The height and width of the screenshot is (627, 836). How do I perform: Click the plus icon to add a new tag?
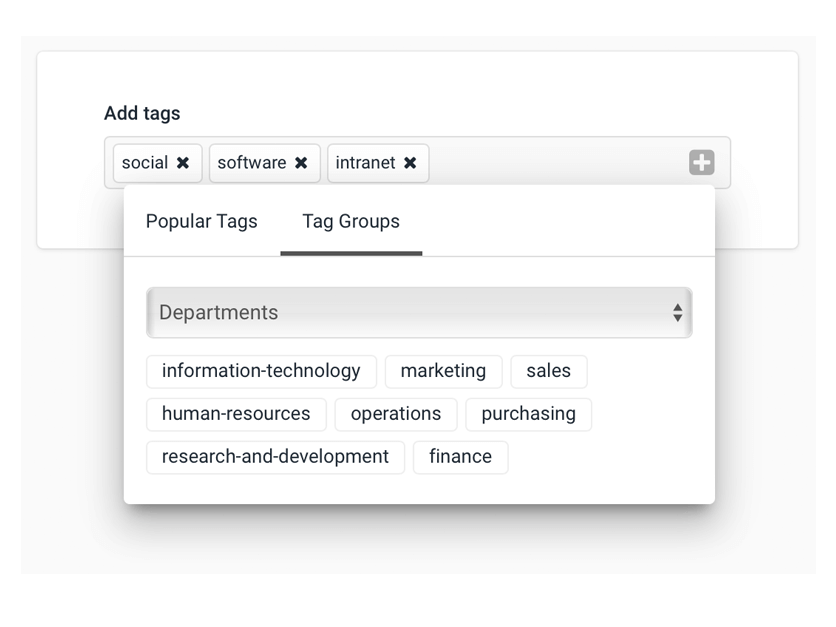tap(701, 163)
